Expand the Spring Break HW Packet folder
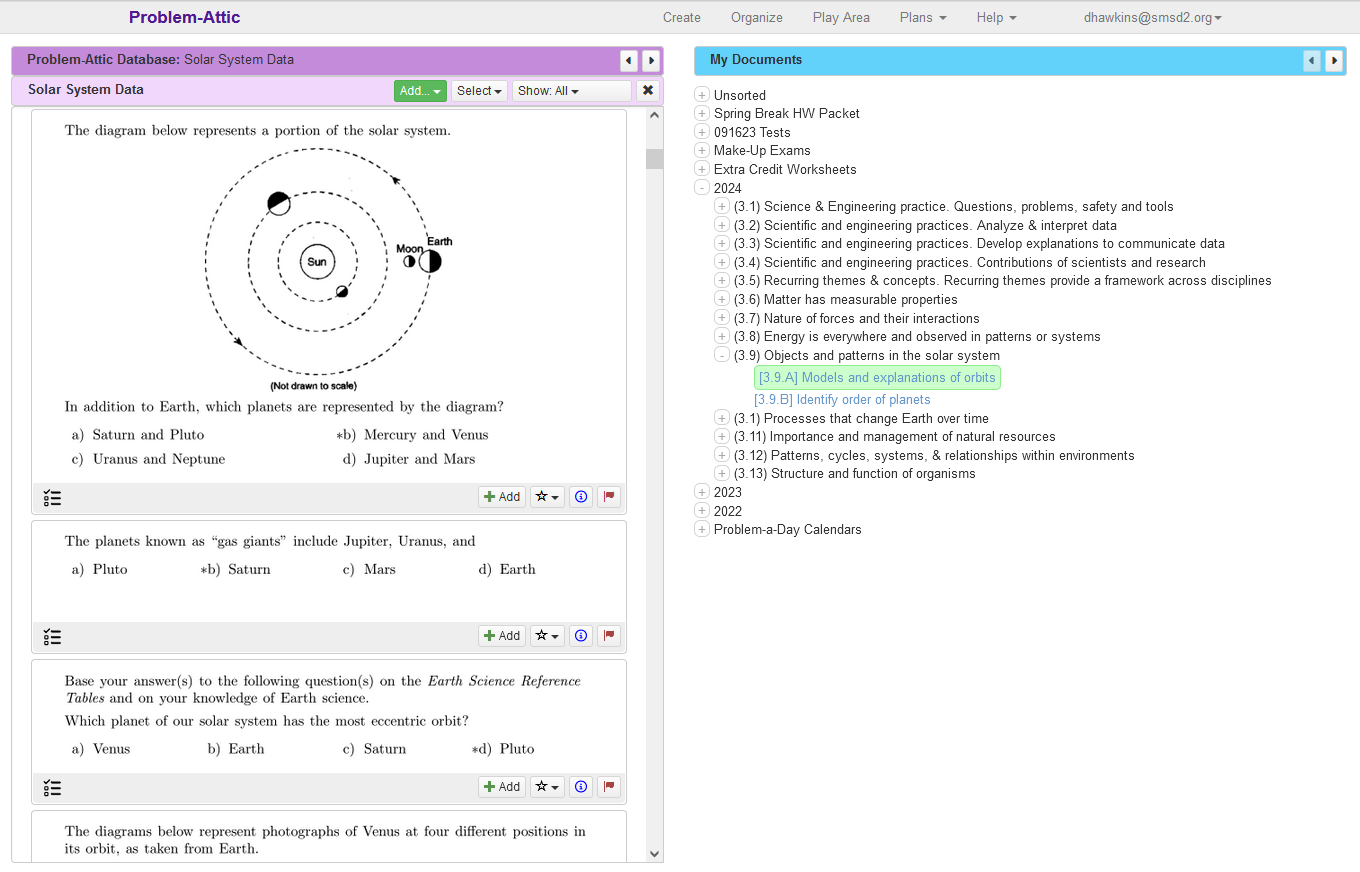The width and height of the screenshot is (1360, 872). (x=702, y=114)
